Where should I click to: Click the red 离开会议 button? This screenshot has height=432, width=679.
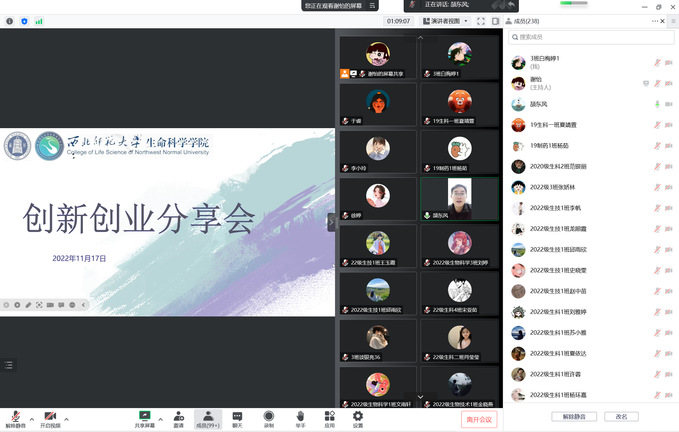click(479, 420)
